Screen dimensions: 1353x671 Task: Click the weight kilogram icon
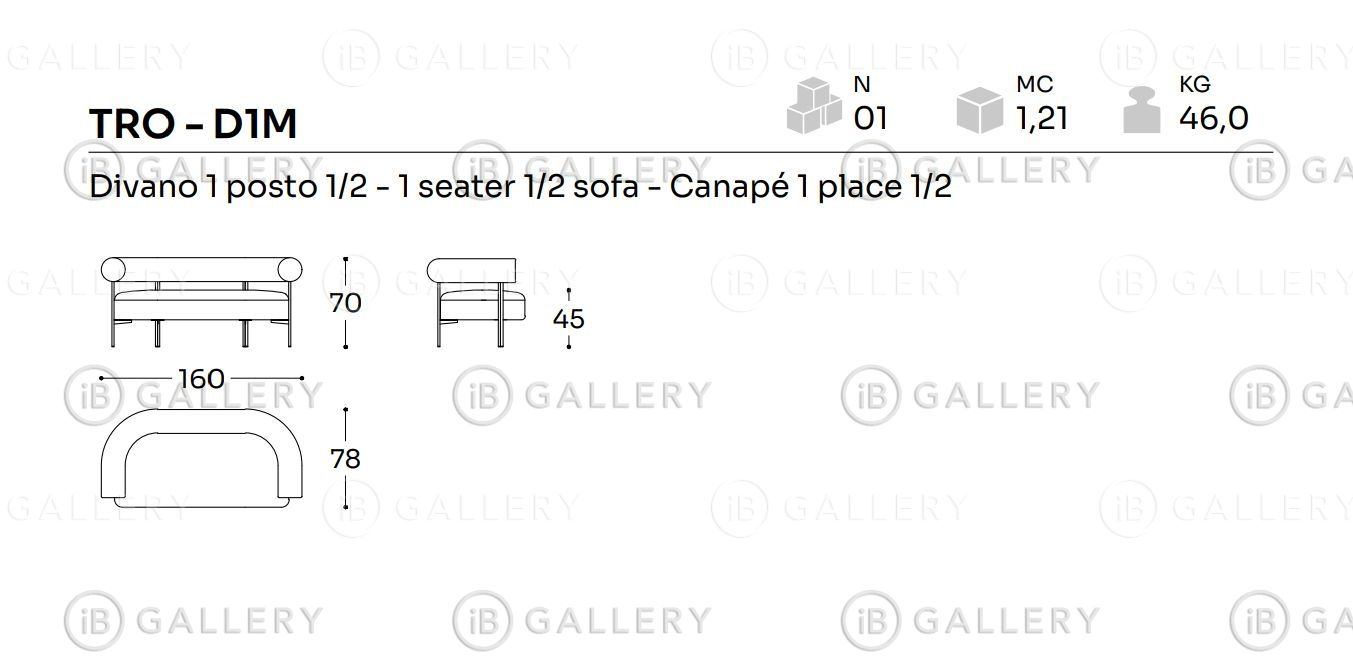1142,110
